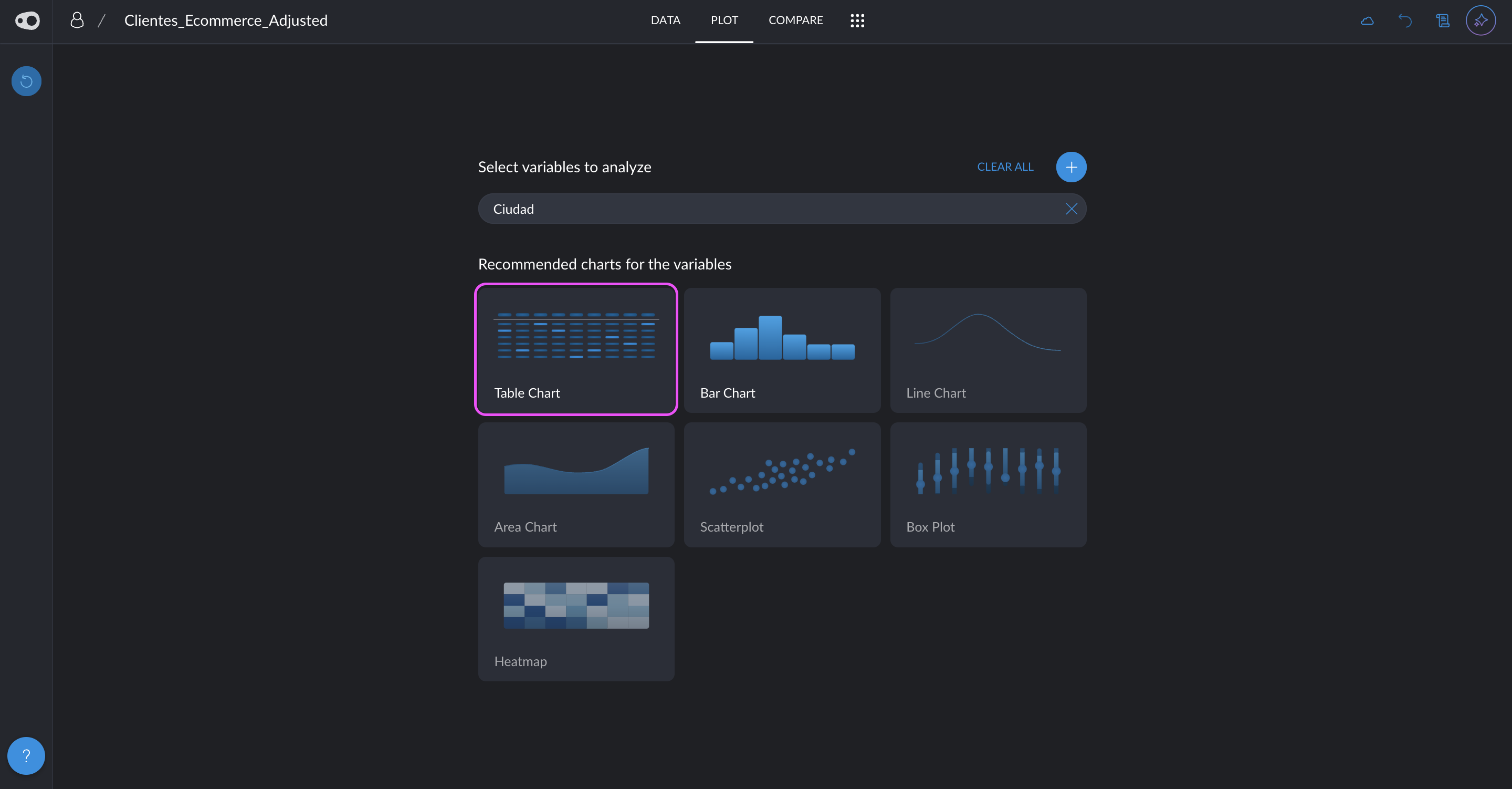The image size is (1512, 789).
Task: Switch to the COMPARE tab
Action: (795, 20)
